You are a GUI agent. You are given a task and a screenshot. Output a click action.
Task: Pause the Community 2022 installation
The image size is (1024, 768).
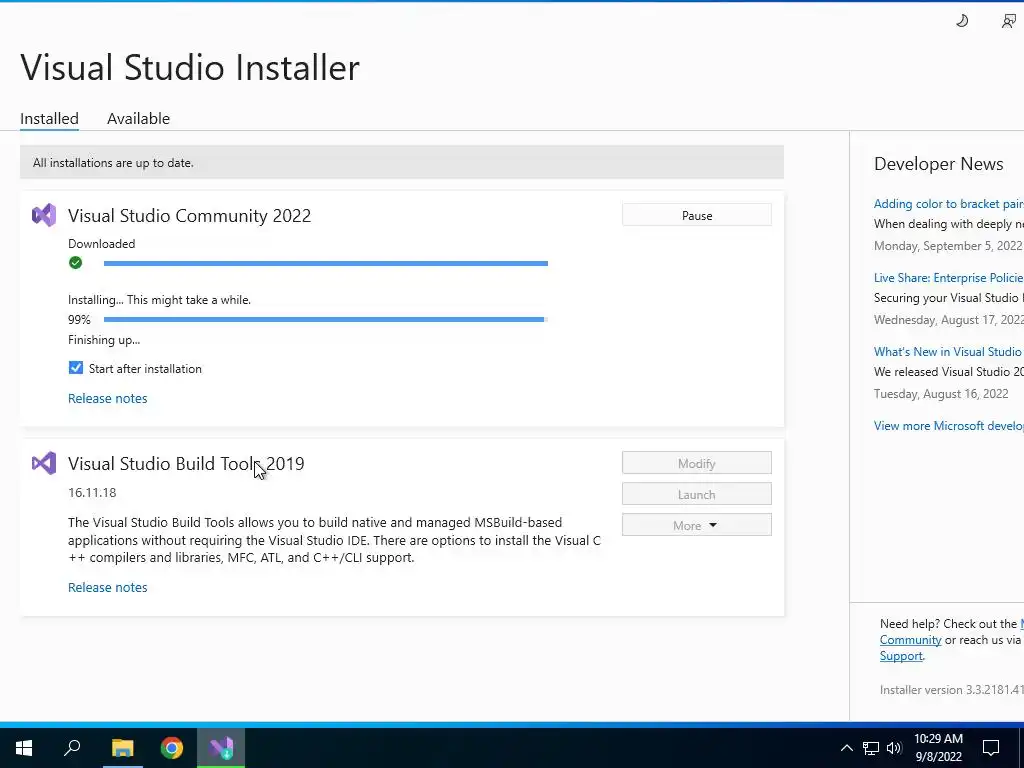[697, 215]
